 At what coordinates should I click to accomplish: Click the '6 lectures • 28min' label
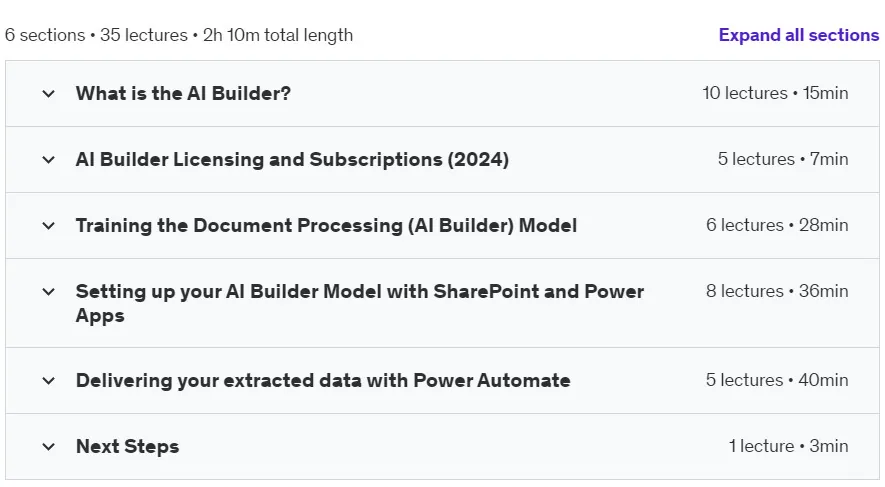coord(777,225)
